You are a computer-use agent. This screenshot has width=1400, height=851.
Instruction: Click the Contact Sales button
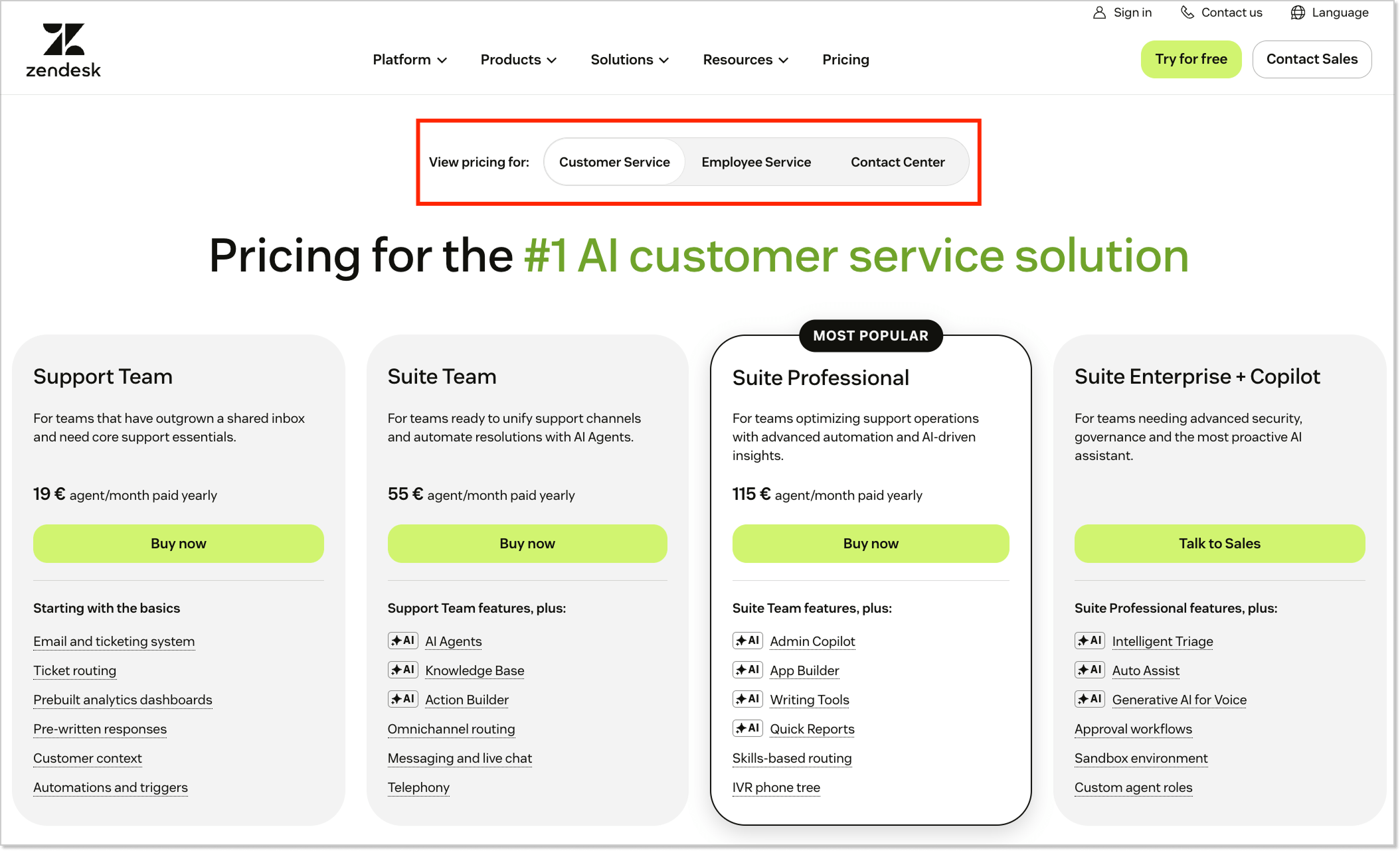[x=1312, y=59]
